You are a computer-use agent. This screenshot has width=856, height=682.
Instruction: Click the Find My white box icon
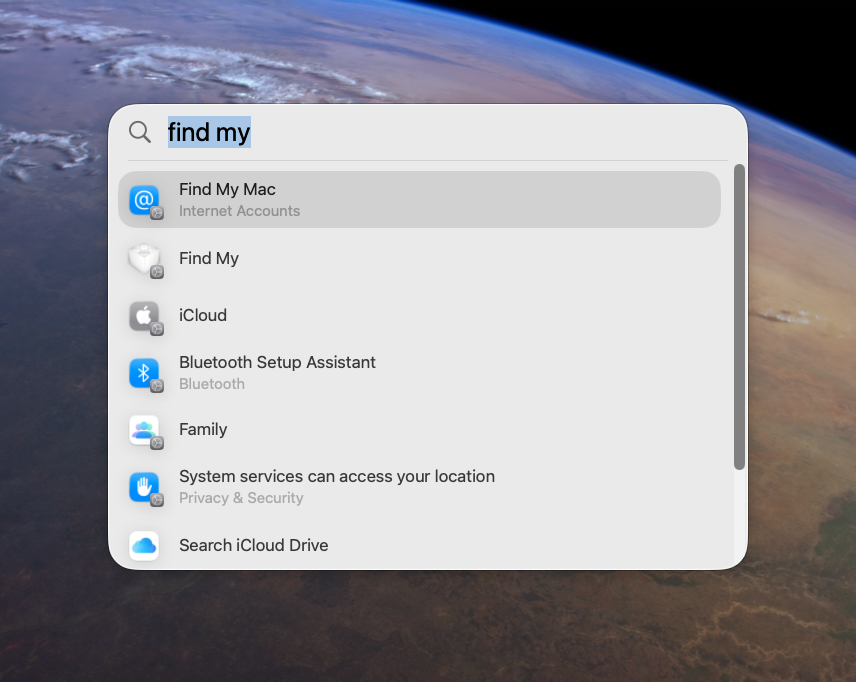[x=145, y=259]
